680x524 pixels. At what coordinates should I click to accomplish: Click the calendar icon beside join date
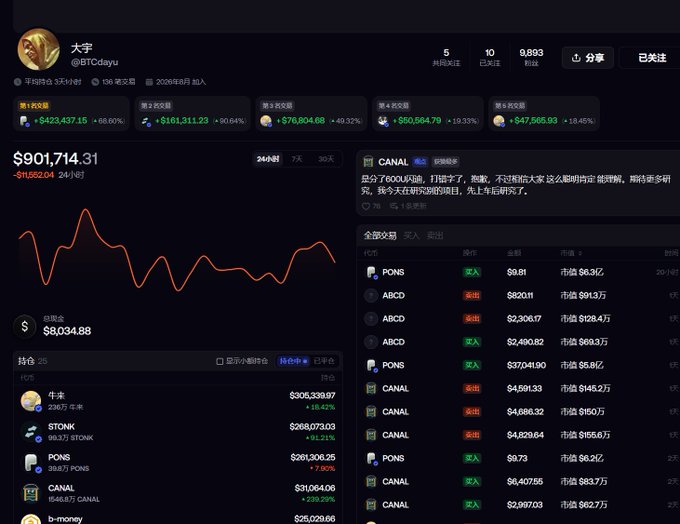tap(149, 82)
